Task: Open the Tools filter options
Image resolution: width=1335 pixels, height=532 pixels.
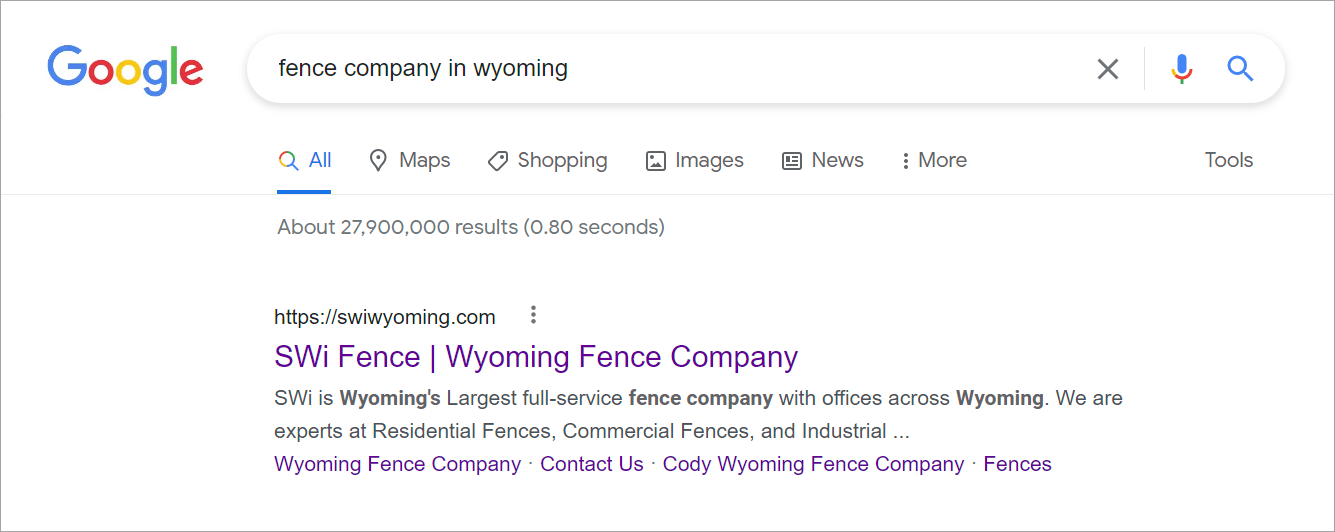Action: coord(1228,160)
